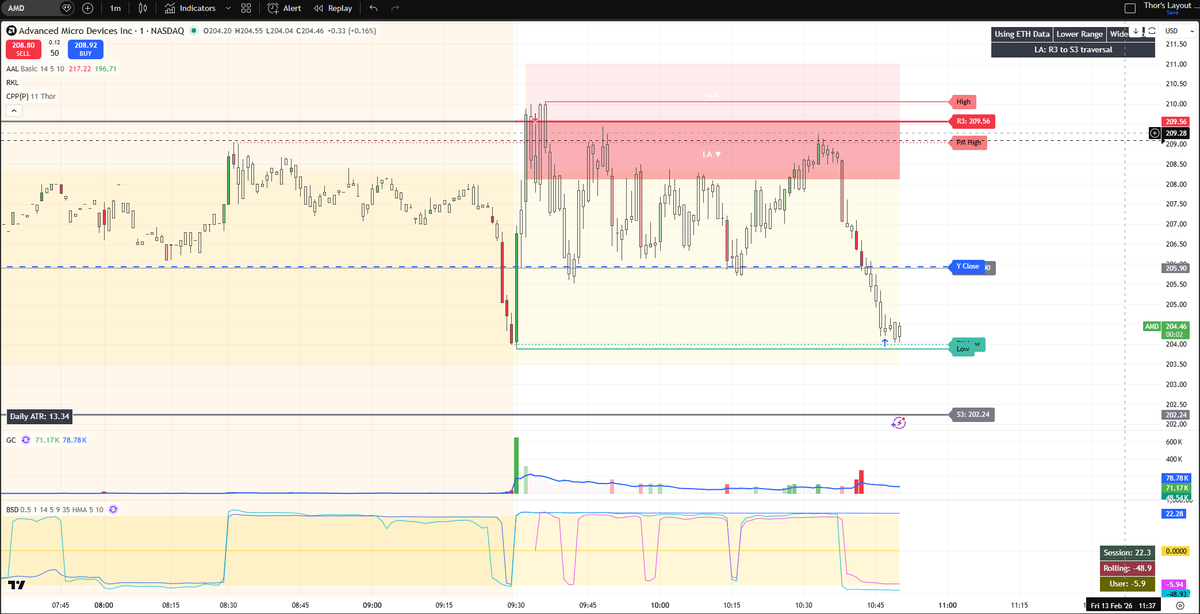Undo the last chart action

374,8
